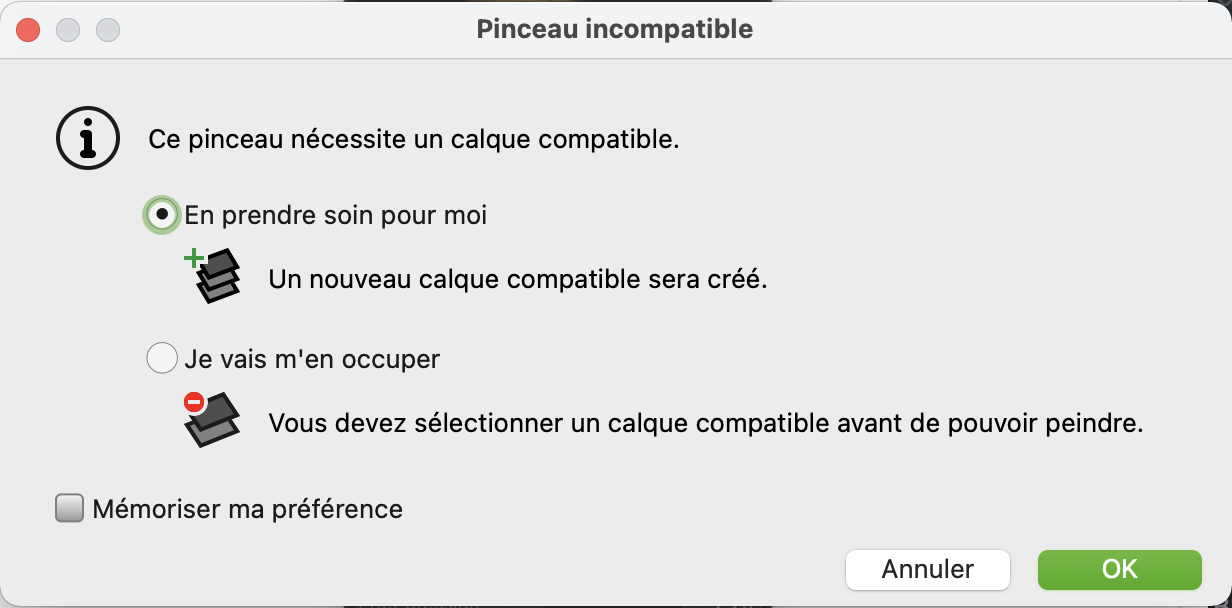Click the "Ce pinceau nécessite un calque compatible" message
1232x608 pixels.
(414, 139)
